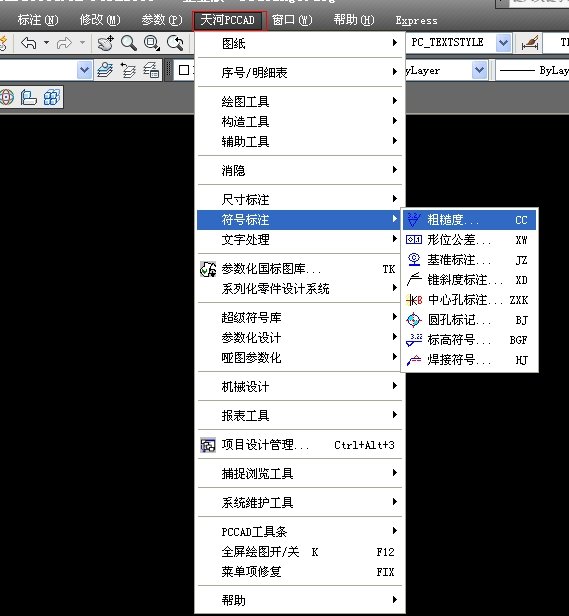This screenshot has width=569, height=616.
Task: Expand the 绘图工具 submenu
Action: click(300, 101)
